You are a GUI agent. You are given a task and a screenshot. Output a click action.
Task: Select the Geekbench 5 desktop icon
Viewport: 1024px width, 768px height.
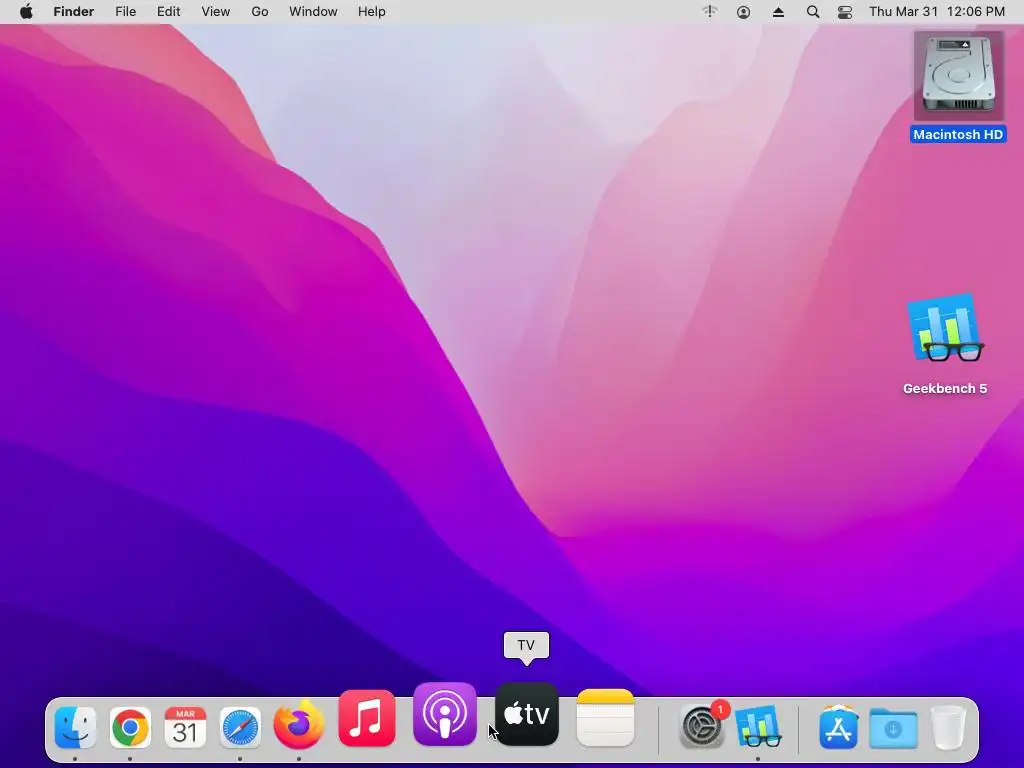(x=946, y=330)
